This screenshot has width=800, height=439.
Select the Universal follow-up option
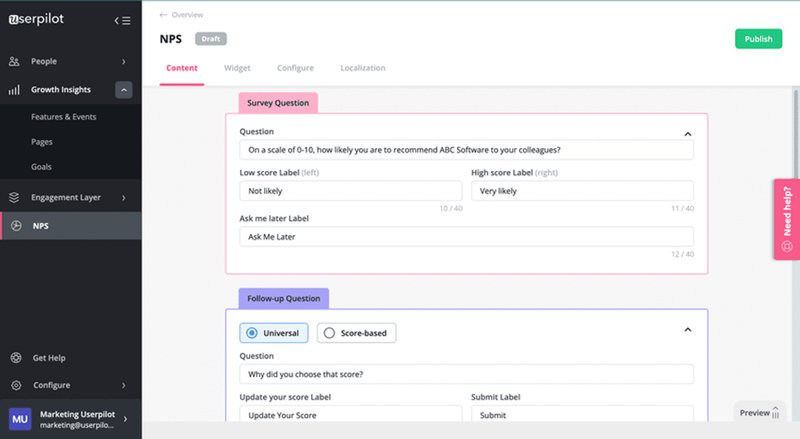[x=274, y=333]
